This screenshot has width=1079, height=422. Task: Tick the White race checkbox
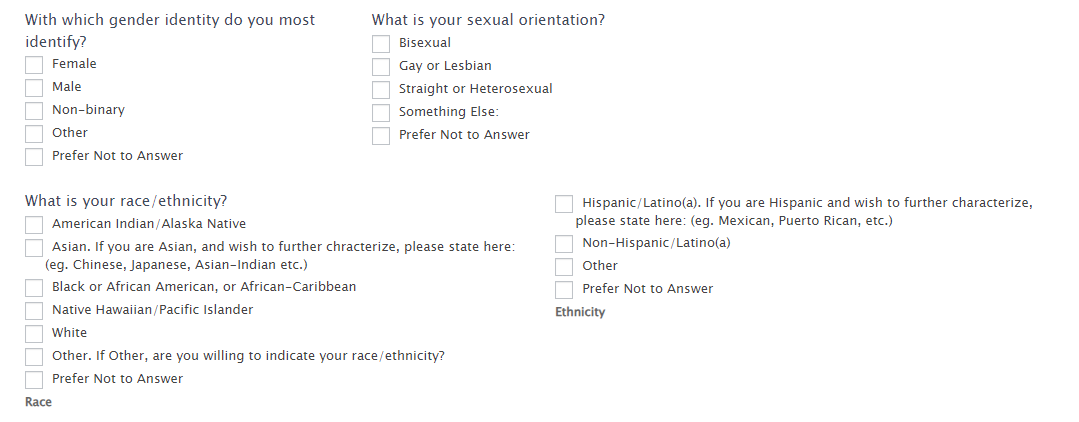(x=34, y=334)
